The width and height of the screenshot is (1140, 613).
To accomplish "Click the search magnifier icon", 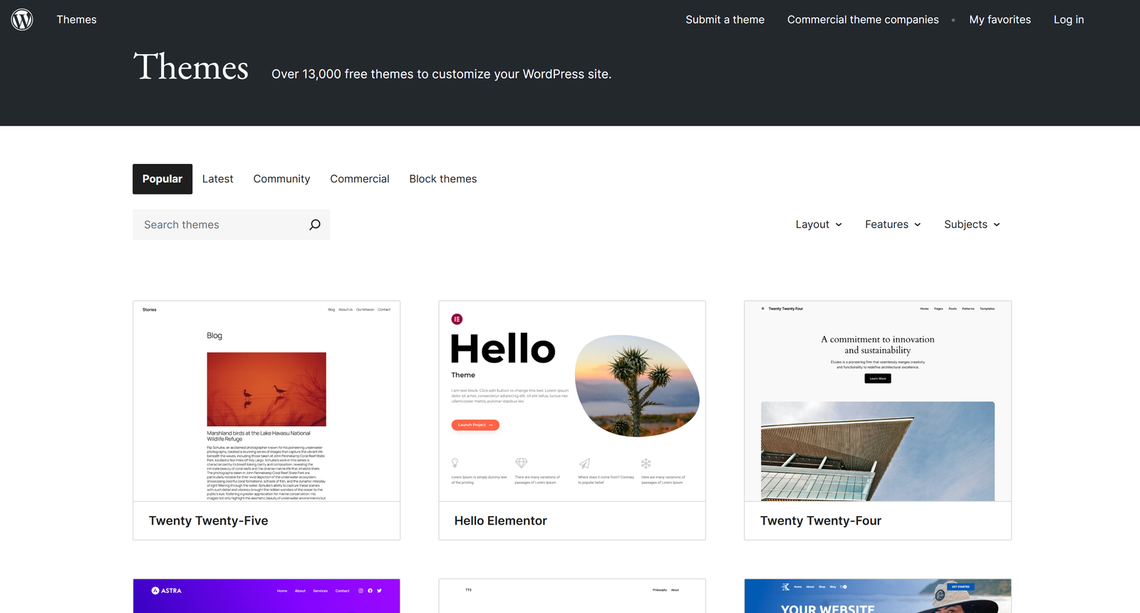I will (x=315, y=225).
